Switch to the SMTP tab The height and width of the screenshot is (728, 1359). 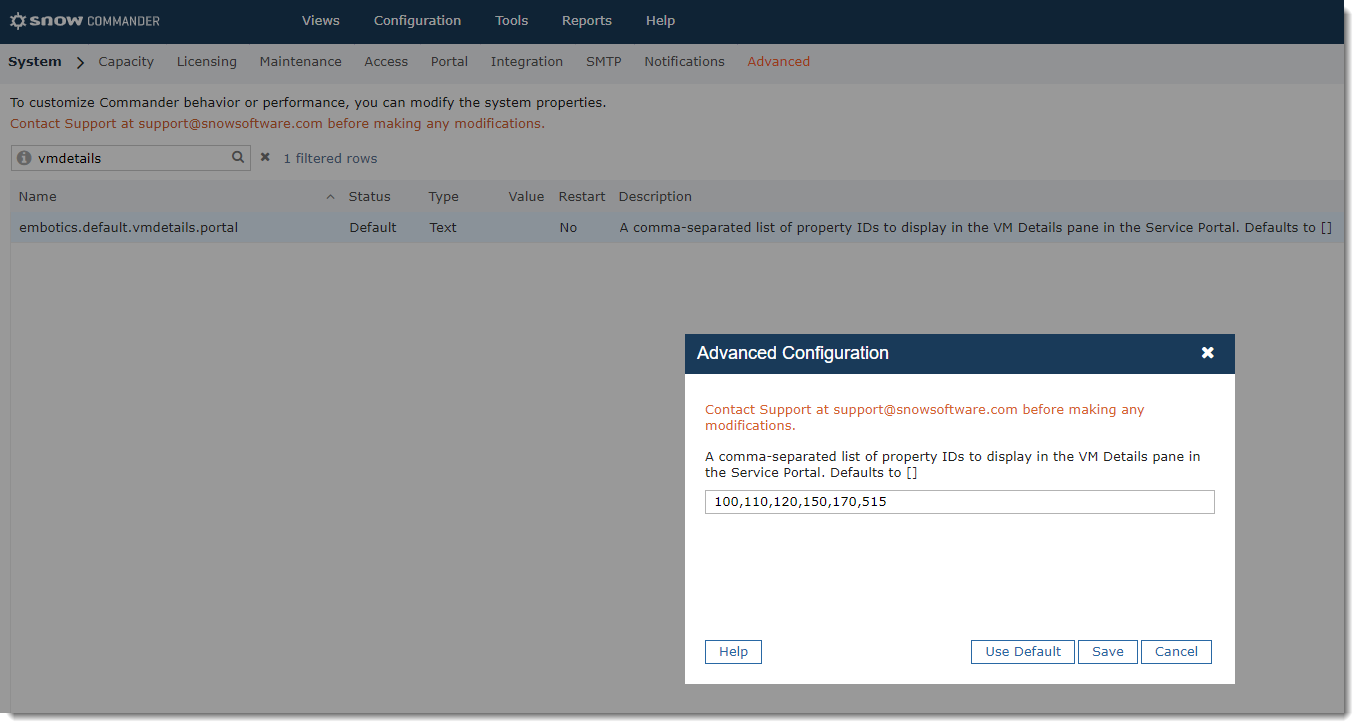coord(604,62)
